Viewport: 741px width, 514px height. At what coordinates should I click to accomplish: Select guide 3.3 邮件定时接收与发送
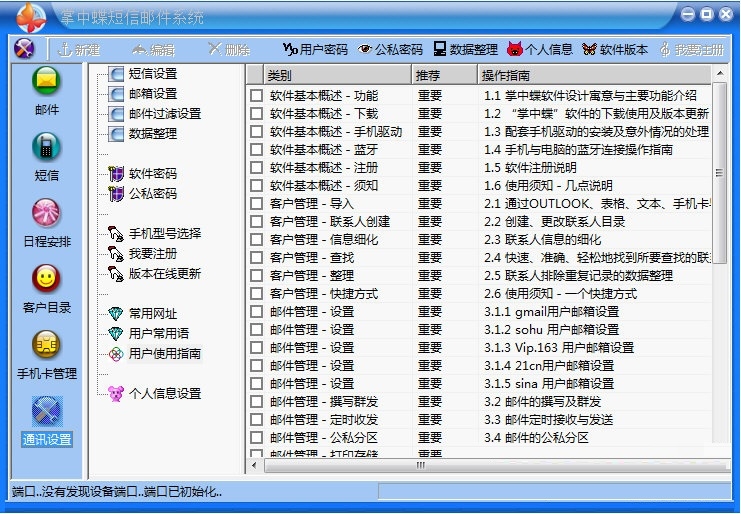[549, 420]
